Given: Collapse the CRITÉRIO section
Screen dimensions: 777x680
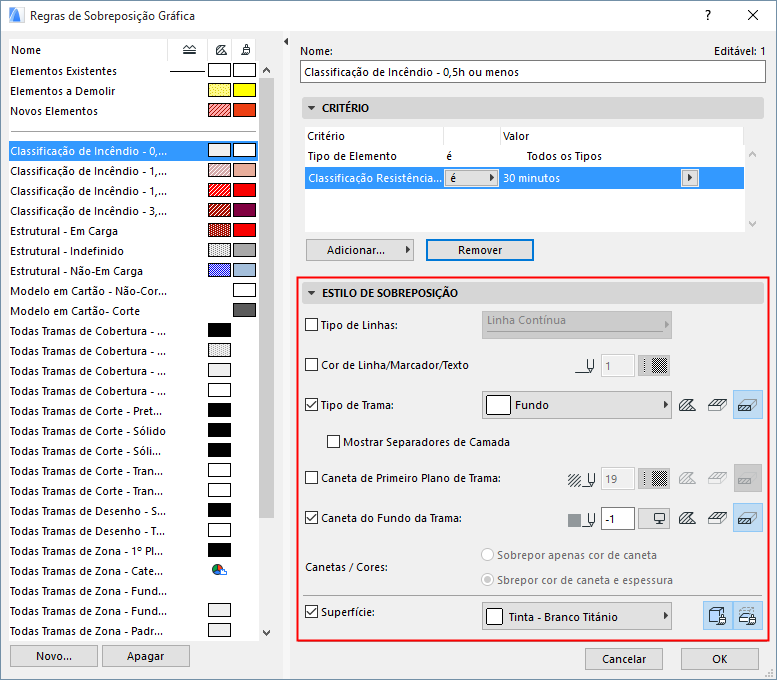Looking at the screenshot, I should click(311, 108).
